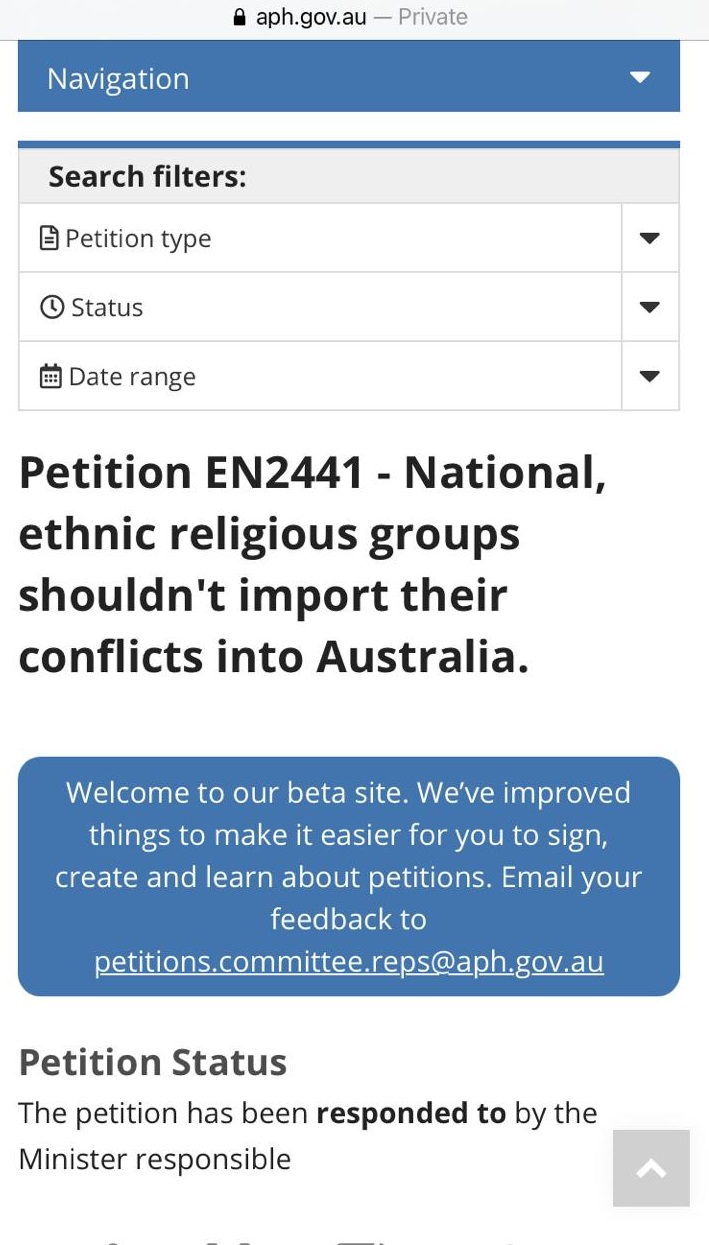This screenshot has height=1245, width=709.
Task: Click the clock icon beside Status
Action: [51, 307]
